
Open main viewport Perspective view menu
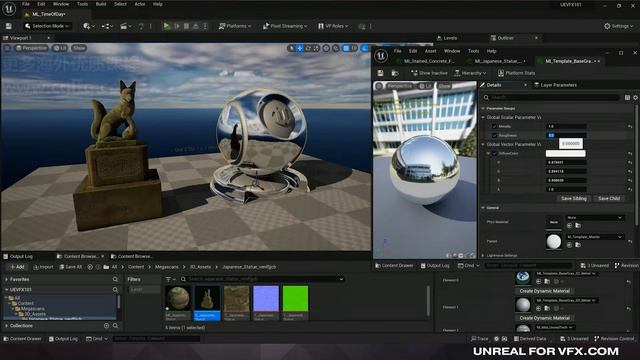[32, 48]
